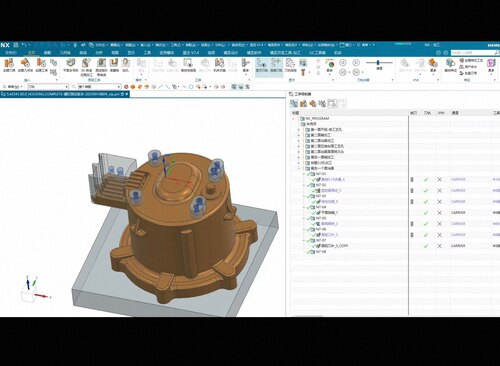The height and width of the screenshot is (366, 500).
Task: Click the IPW column header
Action: [441, 113]
